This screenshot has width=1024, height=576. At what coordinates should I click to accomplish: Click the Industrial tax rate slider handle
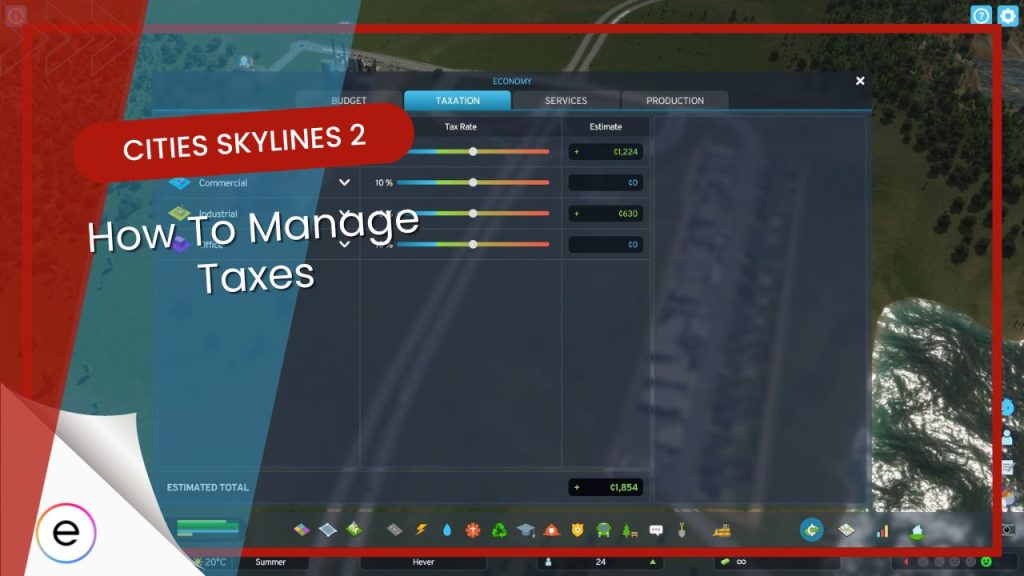click(x=473, y=213)
